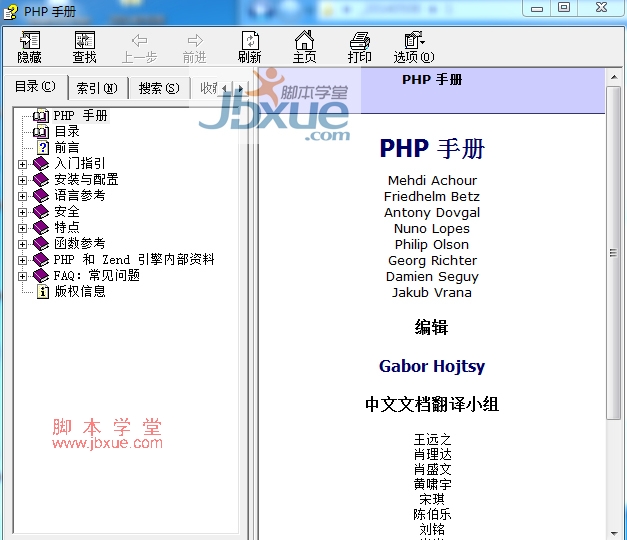Click the vertical scrollbar thumb in content pane
Viewport: 627px width, 540px height.
(x=613, y=253)
